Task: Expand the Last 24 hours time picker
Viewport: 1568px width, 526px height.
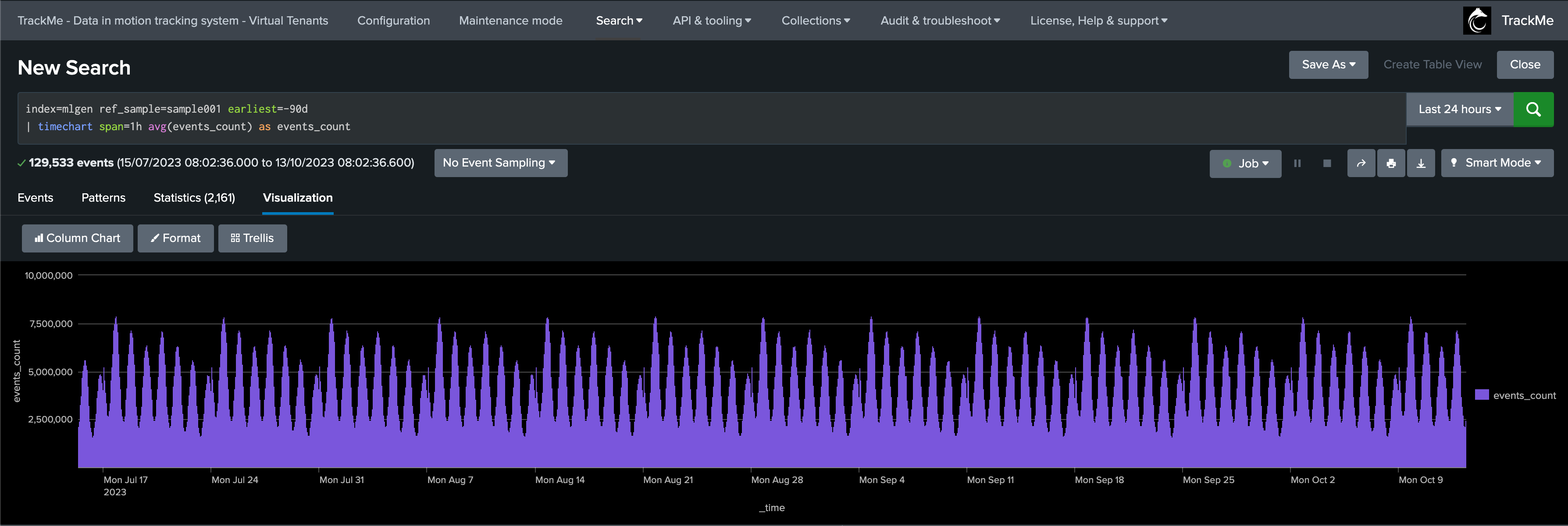Action: click(x=1459, y=110)
